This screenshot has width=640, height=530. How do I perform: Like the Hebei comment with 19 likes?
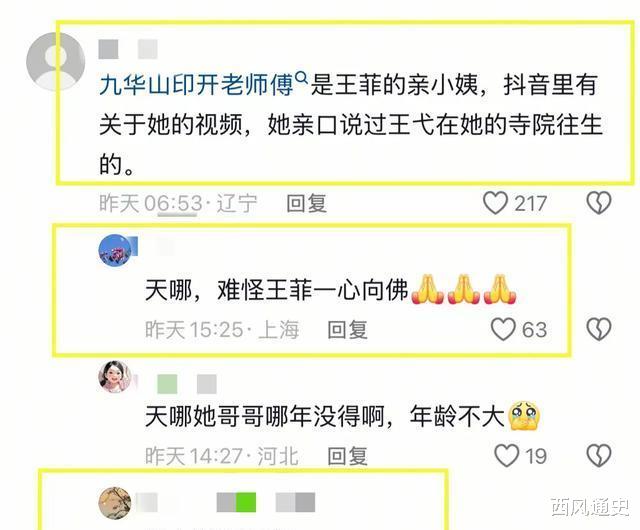point(507,455)
